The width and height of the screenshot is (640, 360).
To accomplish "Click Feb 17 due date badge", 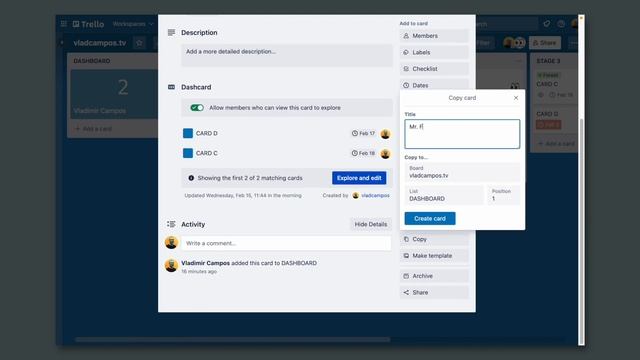I will click(x=363, y=133).
